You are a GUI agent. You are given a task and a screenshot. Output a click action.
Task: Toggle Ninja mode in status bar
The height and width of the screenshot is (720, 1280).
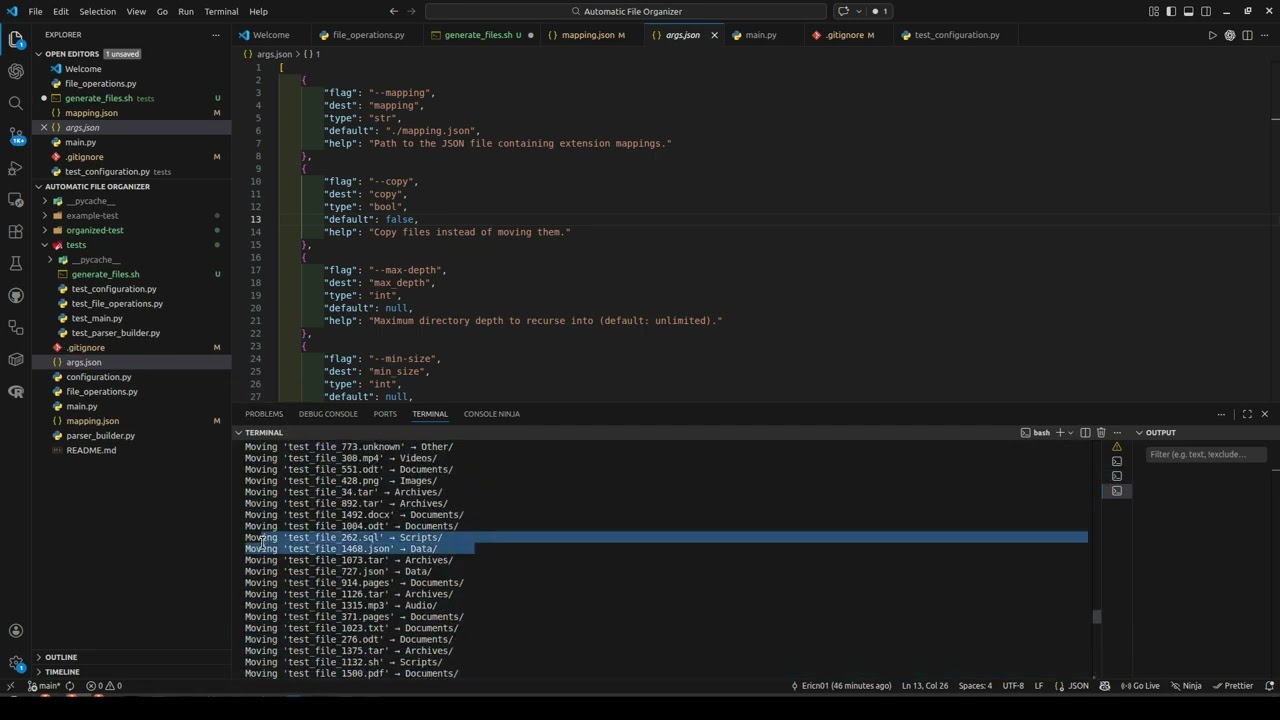pyautogui.click(x=1186, y=686)
